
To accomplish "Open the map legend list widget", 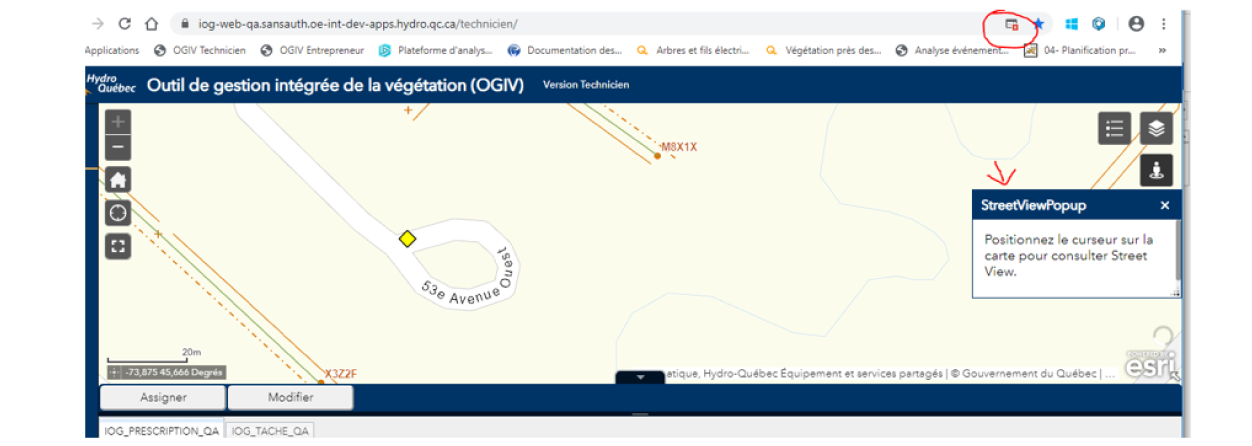I will (x=1114, y=128).
